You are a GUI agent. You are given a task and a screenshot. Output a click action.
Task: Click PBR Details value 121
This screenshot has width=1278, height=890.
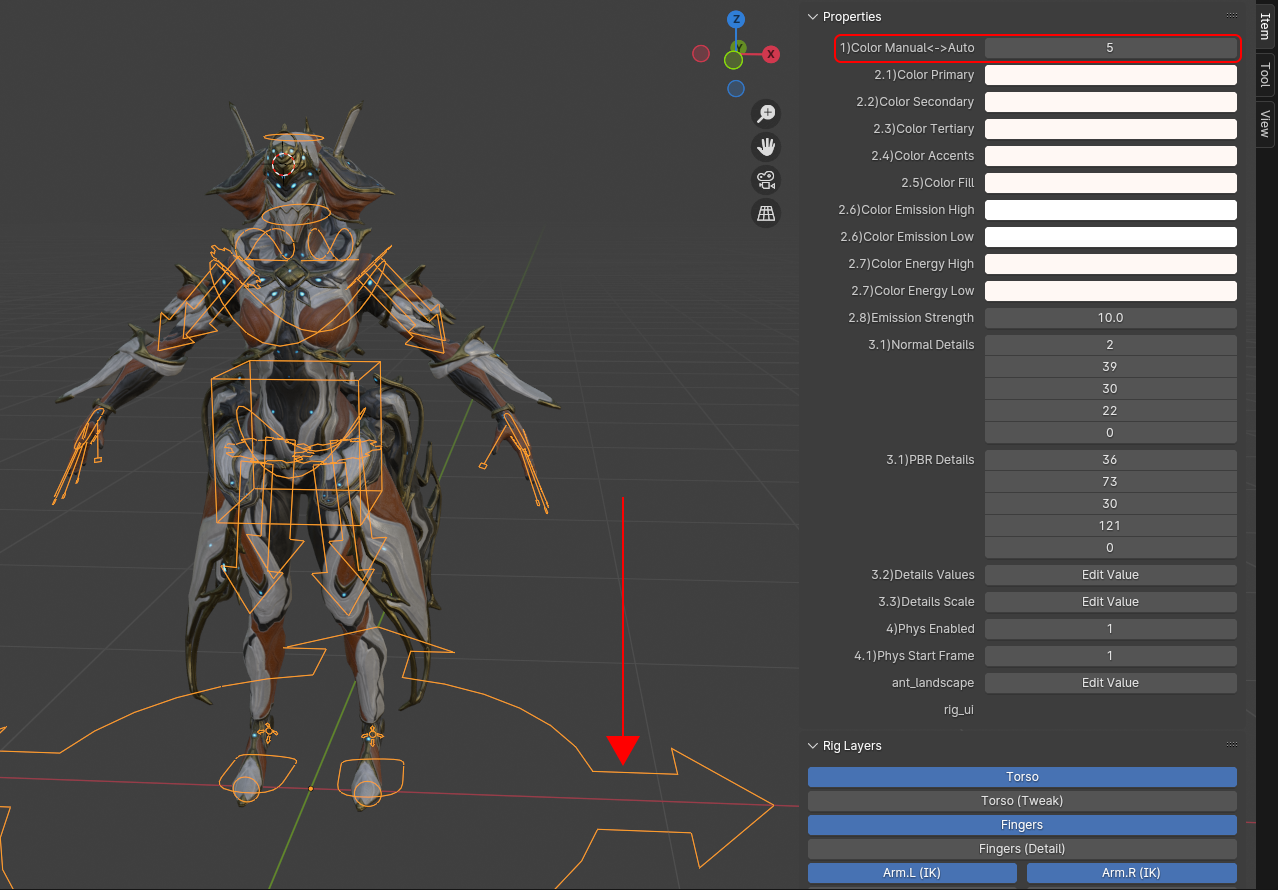[x=1111, y=526]
